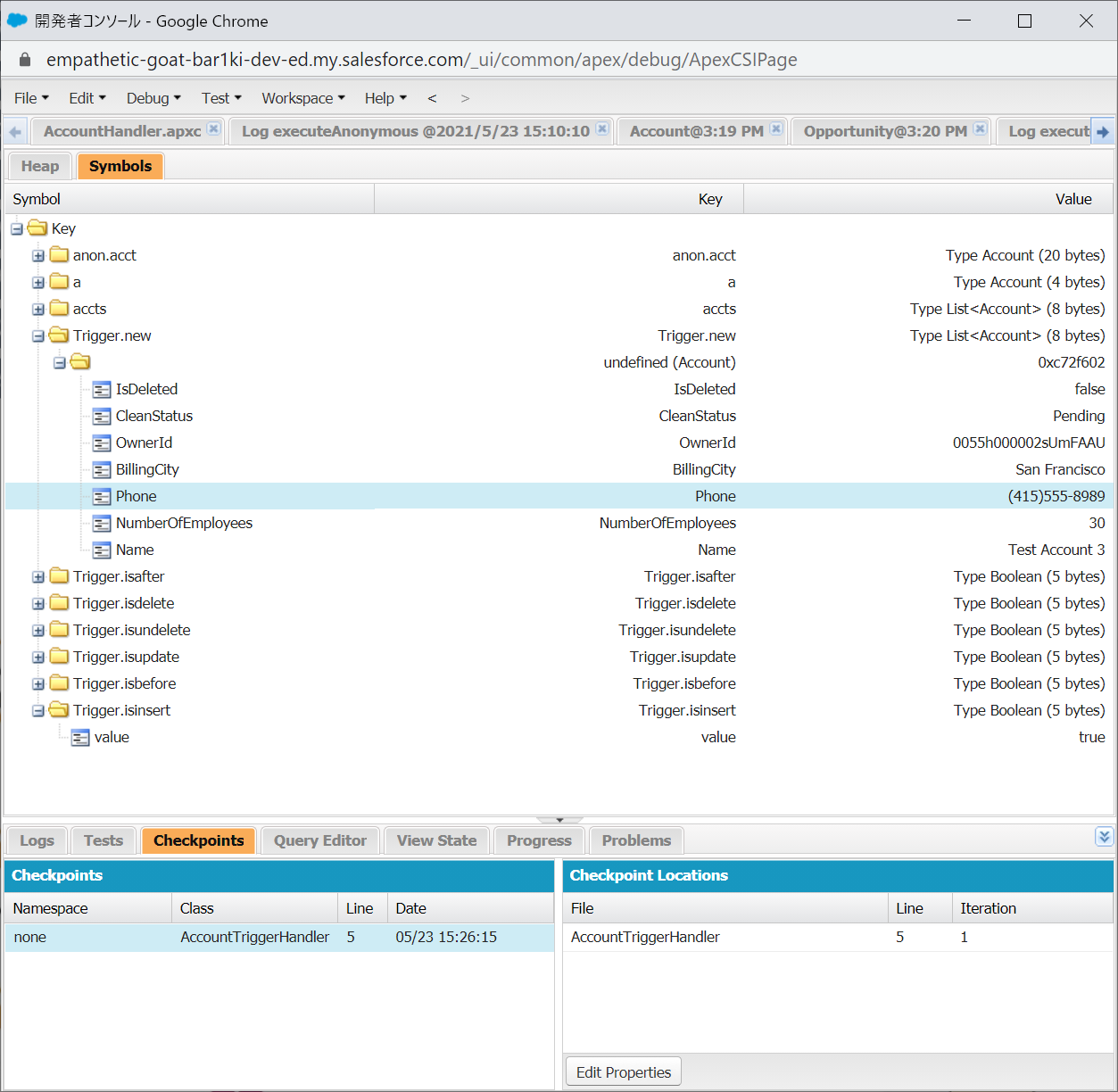Go forward with the > button
This screenshot has height=1092, width=1118.
pos(465,98)
